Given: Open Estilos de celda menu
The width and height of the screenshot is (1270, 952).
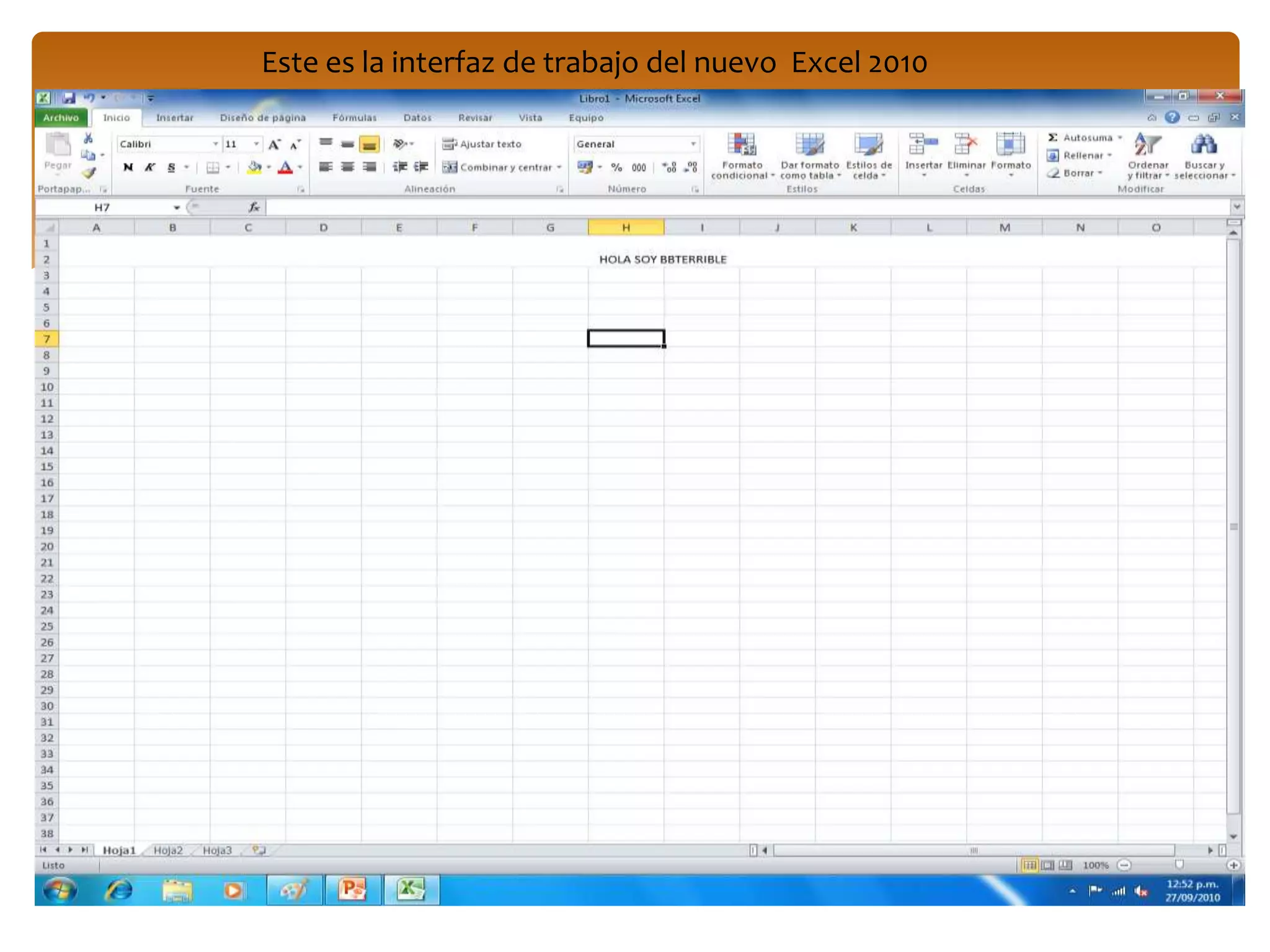Looking at the screenshot, I should (x=869, y=156).
